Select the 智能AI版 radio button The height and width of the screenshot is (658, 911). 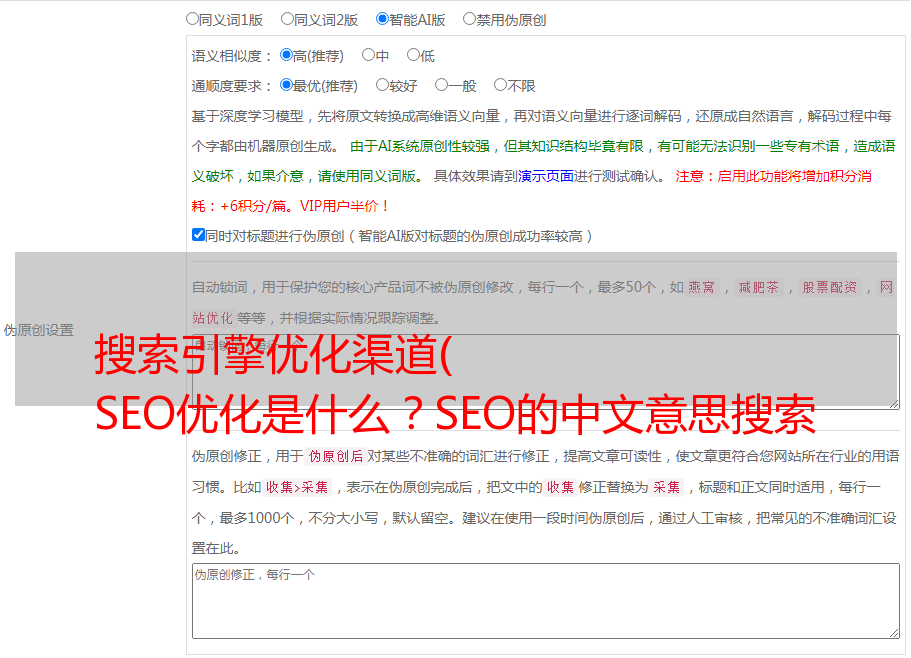(382, 18)
